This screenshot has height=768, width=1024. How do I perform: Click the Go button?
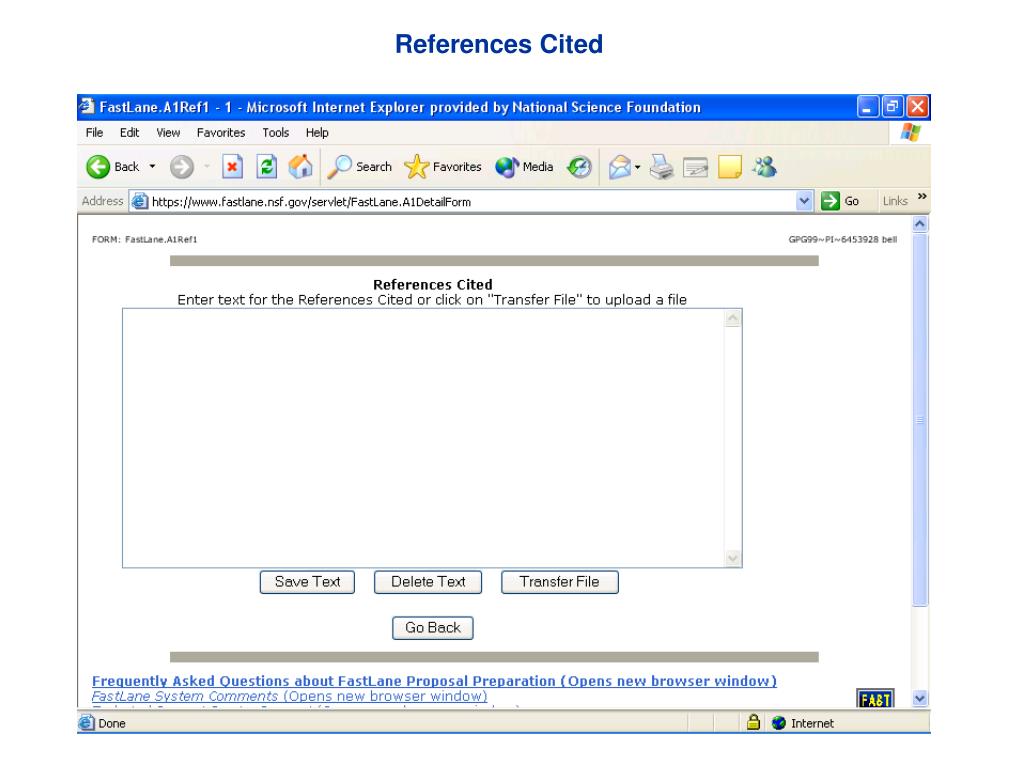(x=840, y=201)
